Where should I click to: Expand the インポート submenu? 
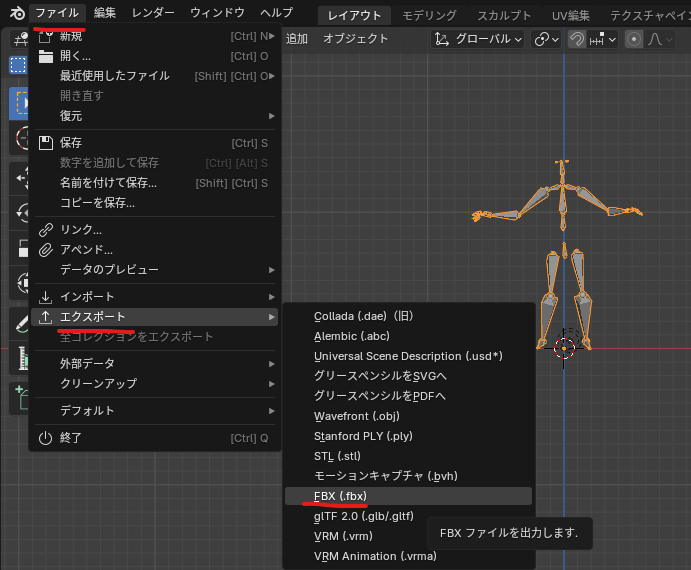pyautogui.click(x=155, y=297)
